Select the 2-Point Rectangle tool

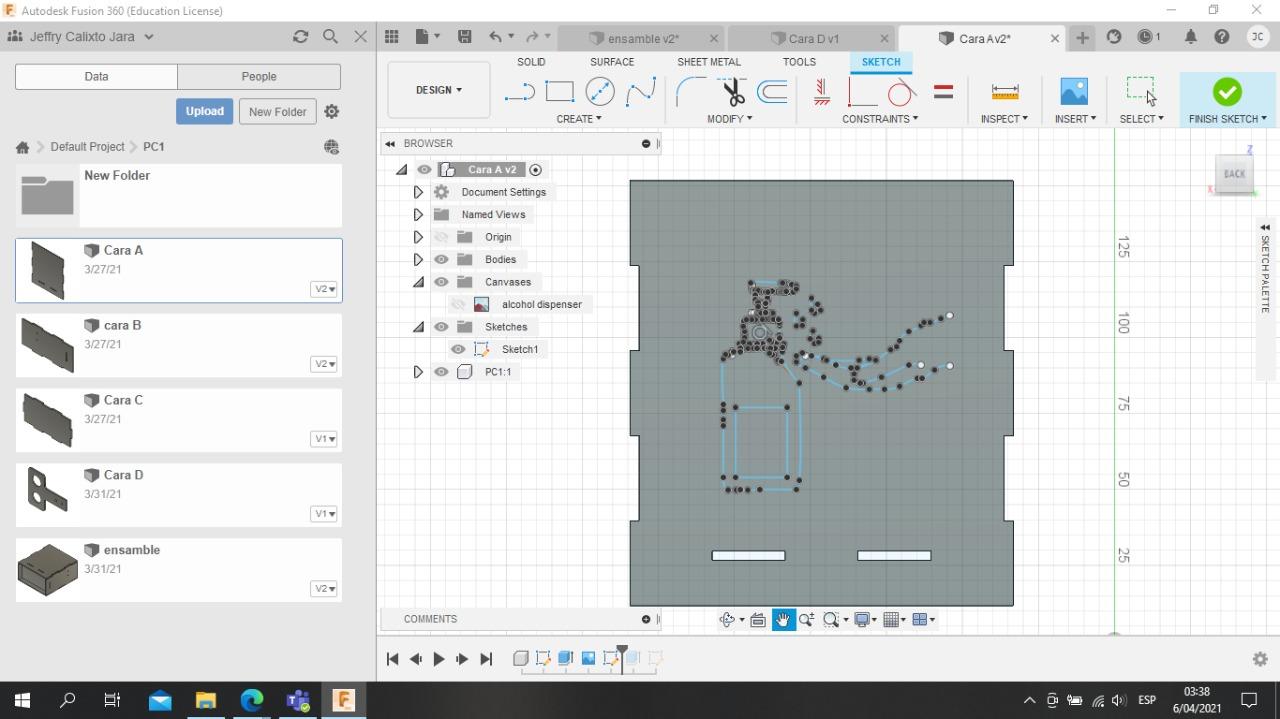(x=559, y=92)
